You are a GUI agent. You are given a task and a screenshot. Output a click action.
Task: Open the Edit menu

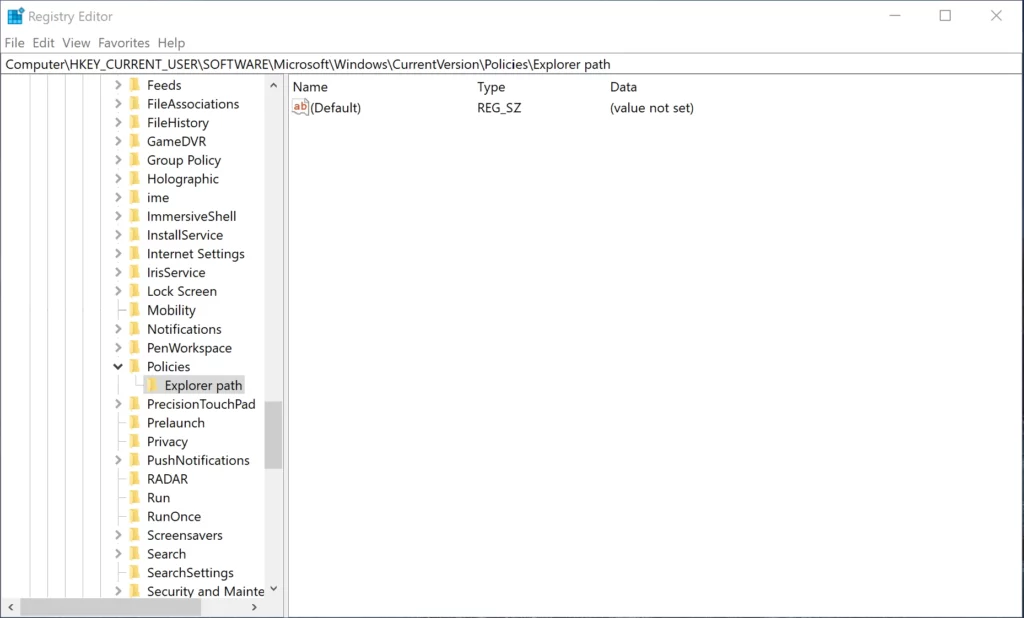pyautogui.click(x=43, y=43)
